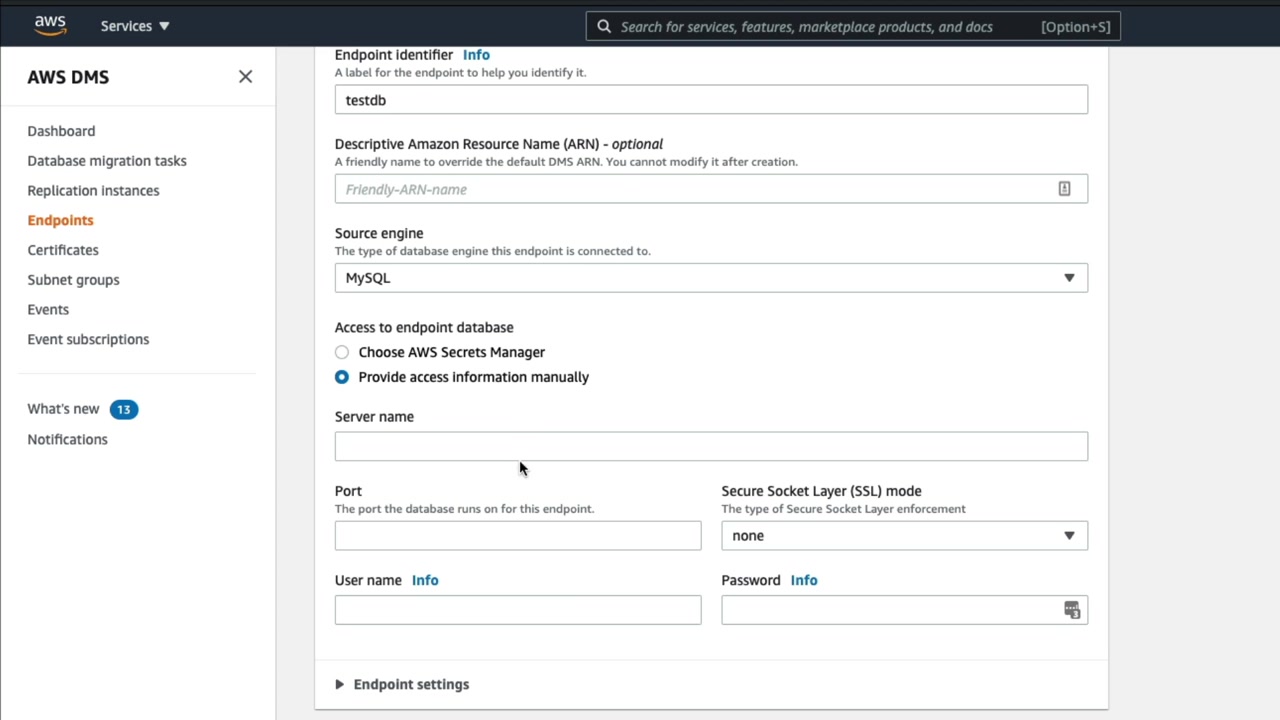Select Provide access information manually option
Image resolution: width=1280 pixels, height=720 pixels.
[342, 377]
